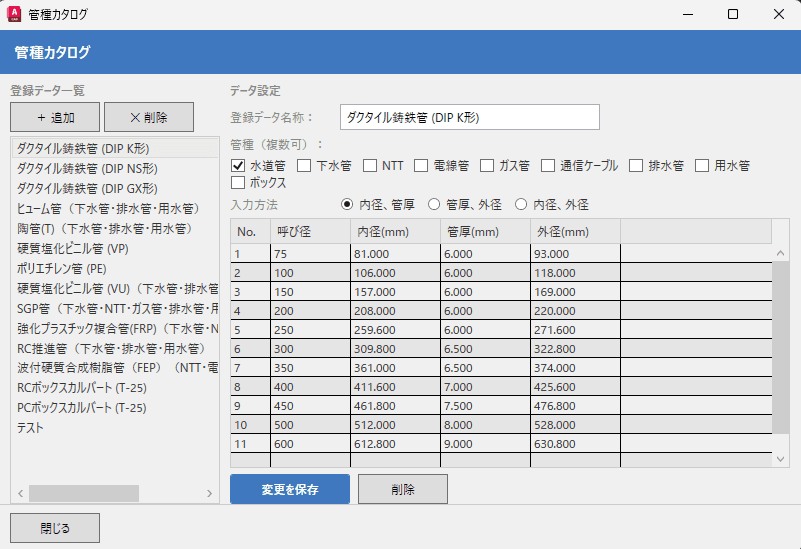Screen dimensions: 801x549
Task: Click the app icon in the title bar
Action: [x=17, y=15]
